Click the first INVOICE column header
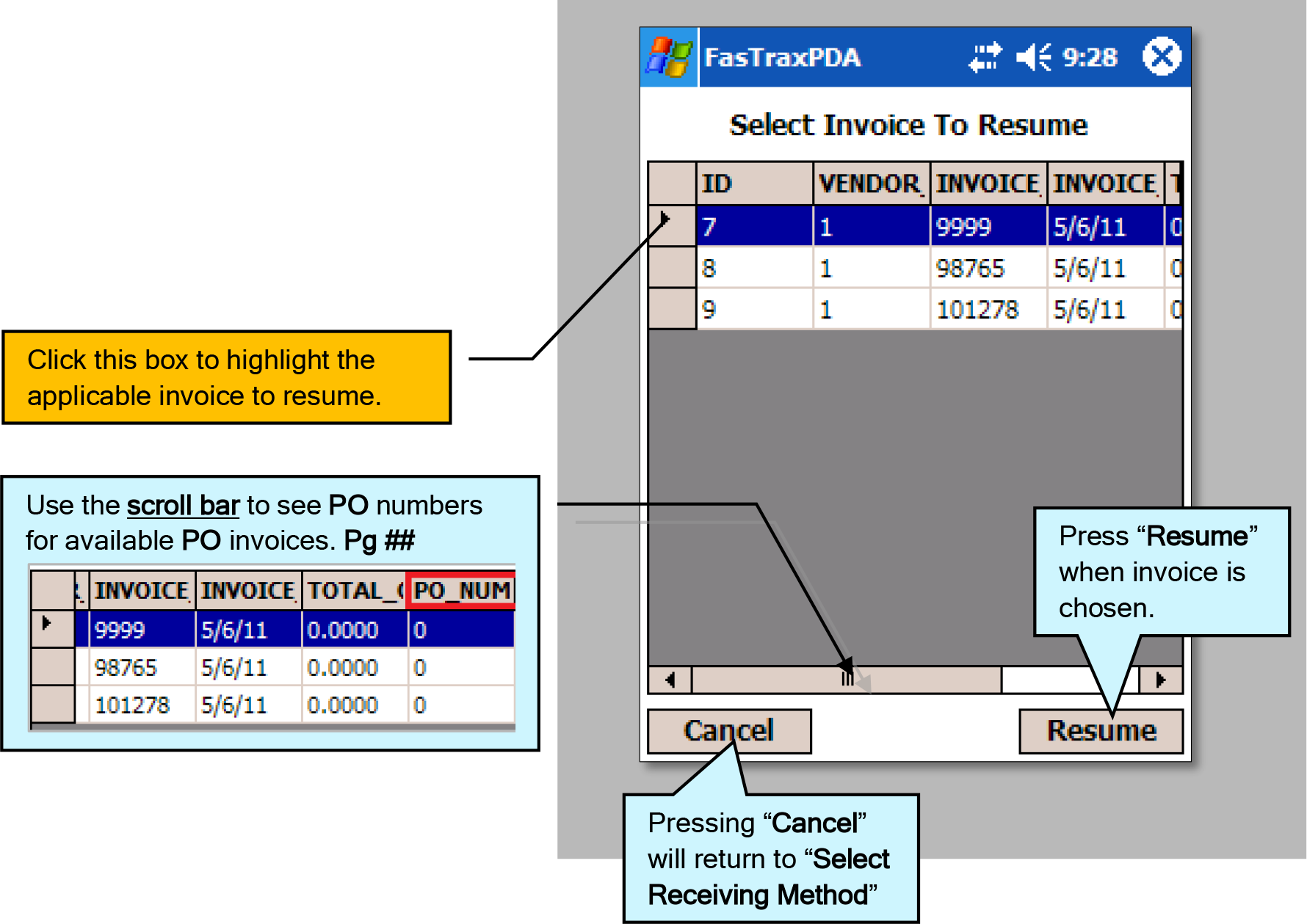The image size is (1307, 924). pyautogui.click(x=988, y=183)
